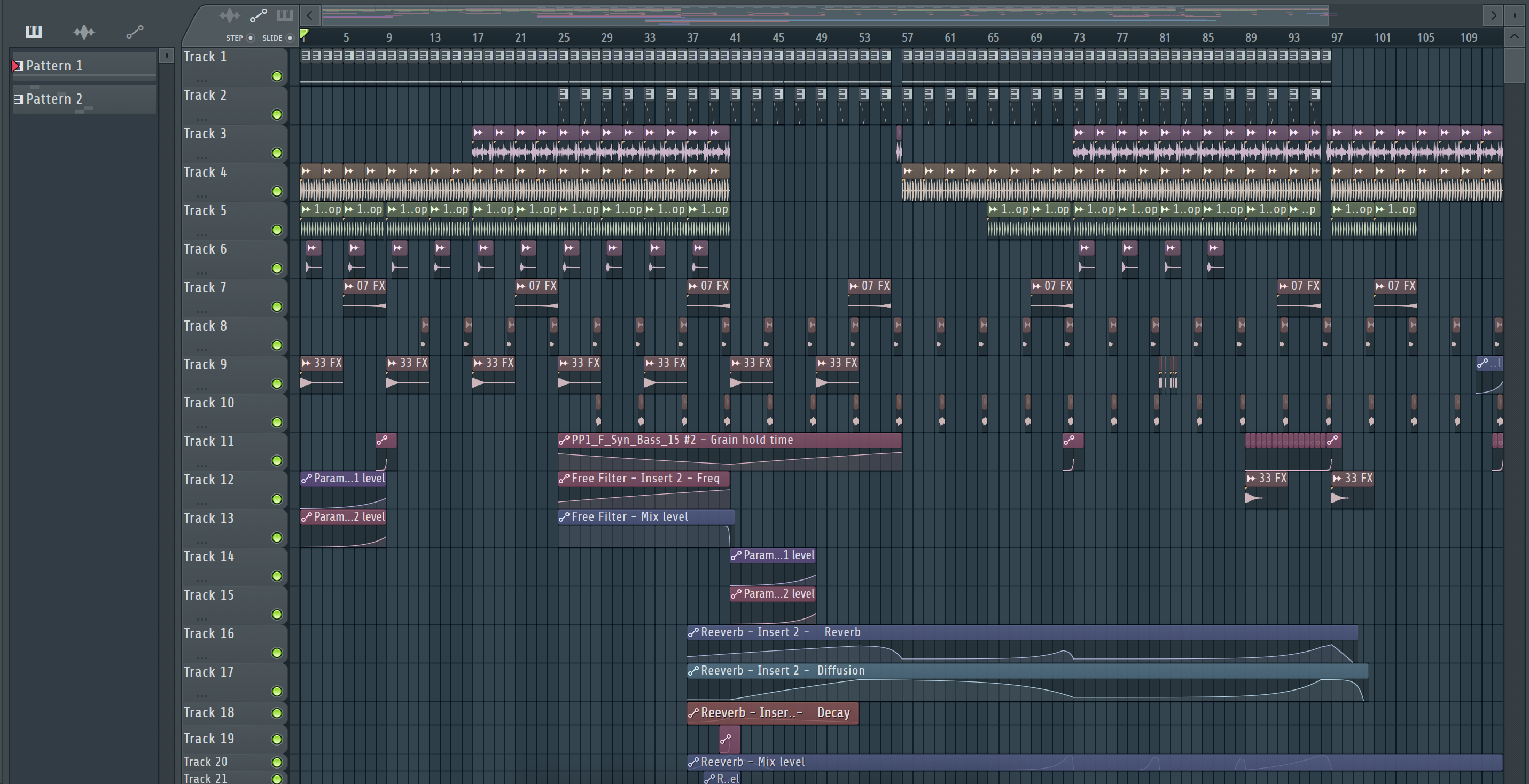Click the vertical scroll up arrow
This screenshot has width=1529, height=784.
(x=1514, y=37)
